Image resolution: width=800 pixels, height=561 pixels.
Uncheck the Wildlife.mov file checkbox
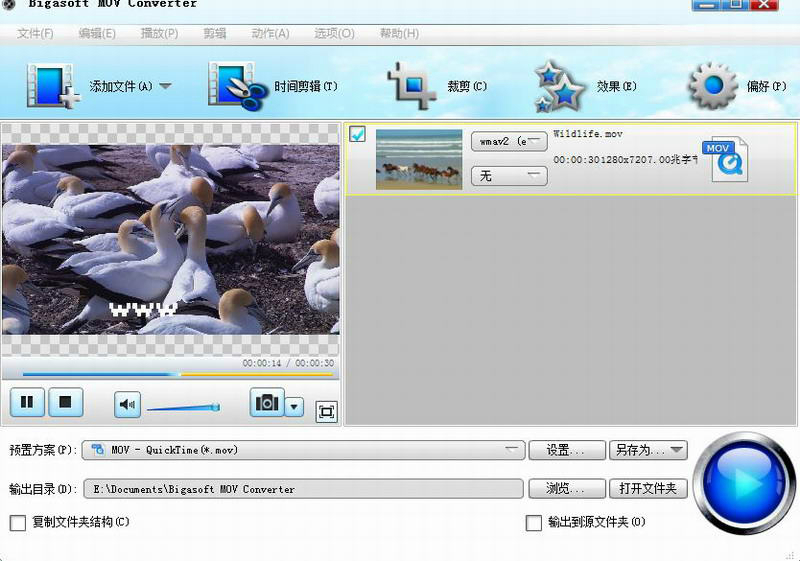(x=358, y=134)
